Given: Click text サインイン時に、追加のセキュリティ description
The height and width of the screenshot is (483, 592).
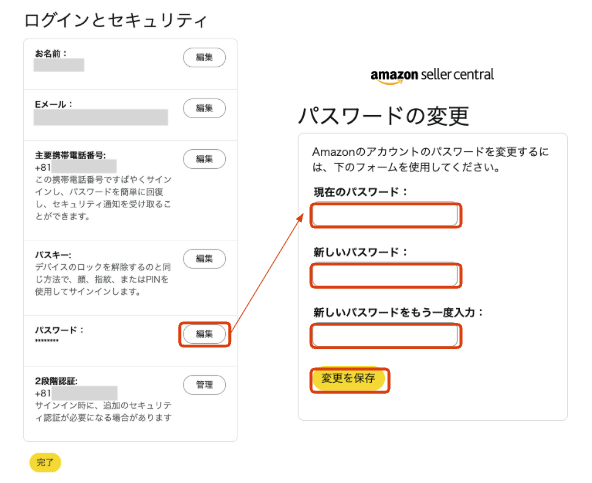Looking at the screenshot, I should tap(103, 412).
